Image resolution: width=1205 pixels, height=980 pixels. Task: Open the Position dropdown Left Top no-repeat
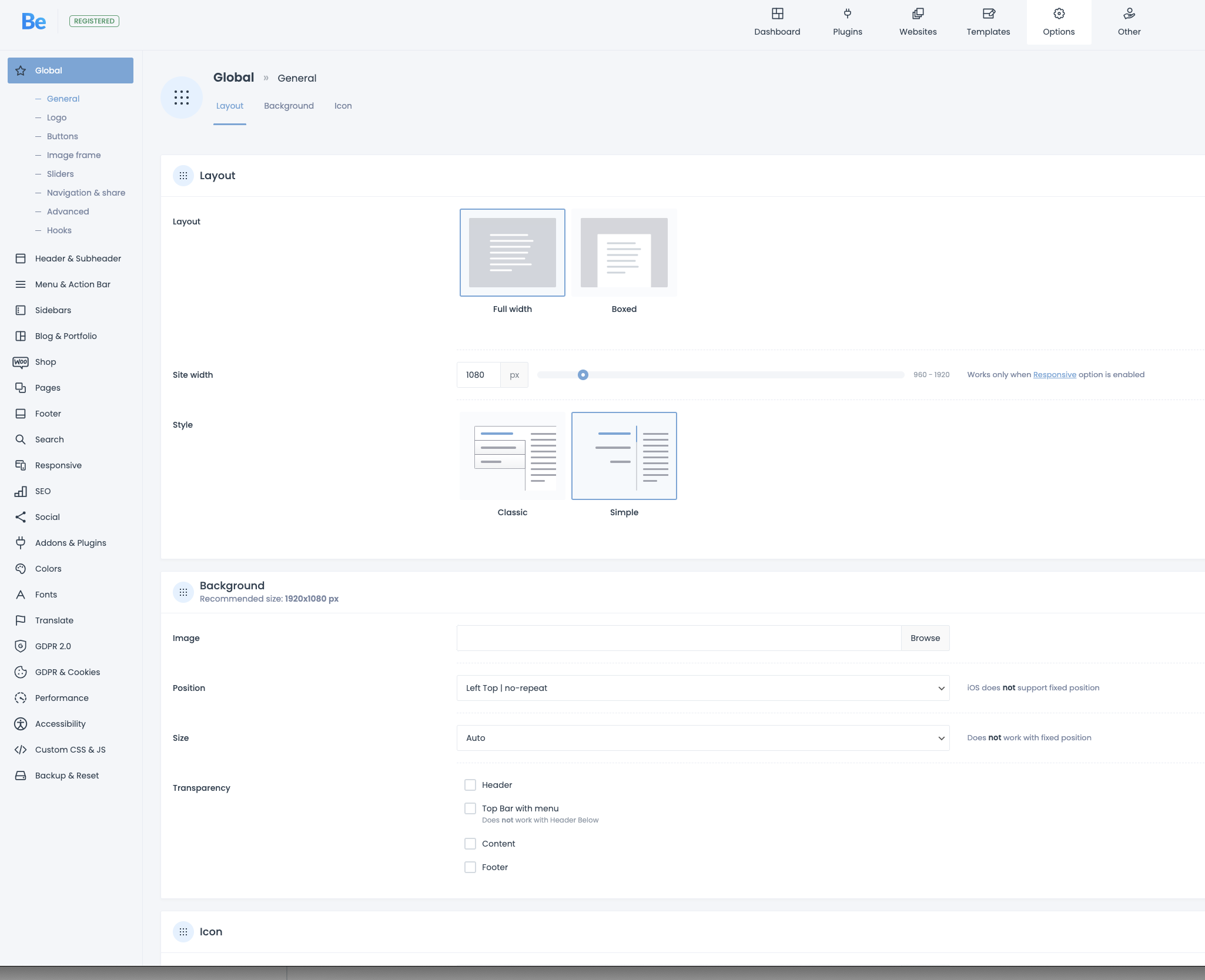[702, 688]
